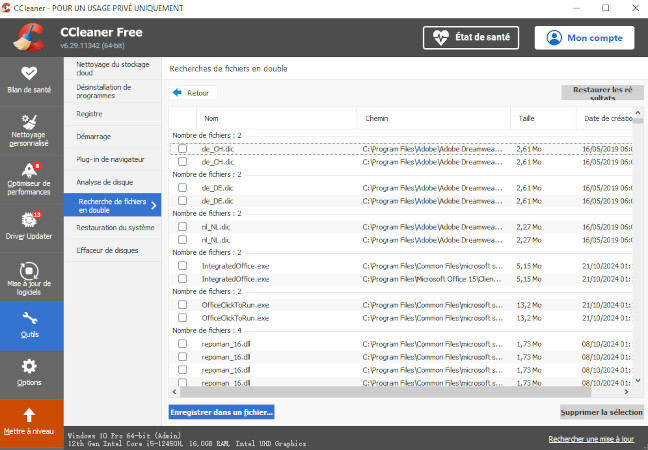Check the first IntegratedOffice.exe checkbox
The width and height of the screenshot is (648, 450).
182,266
